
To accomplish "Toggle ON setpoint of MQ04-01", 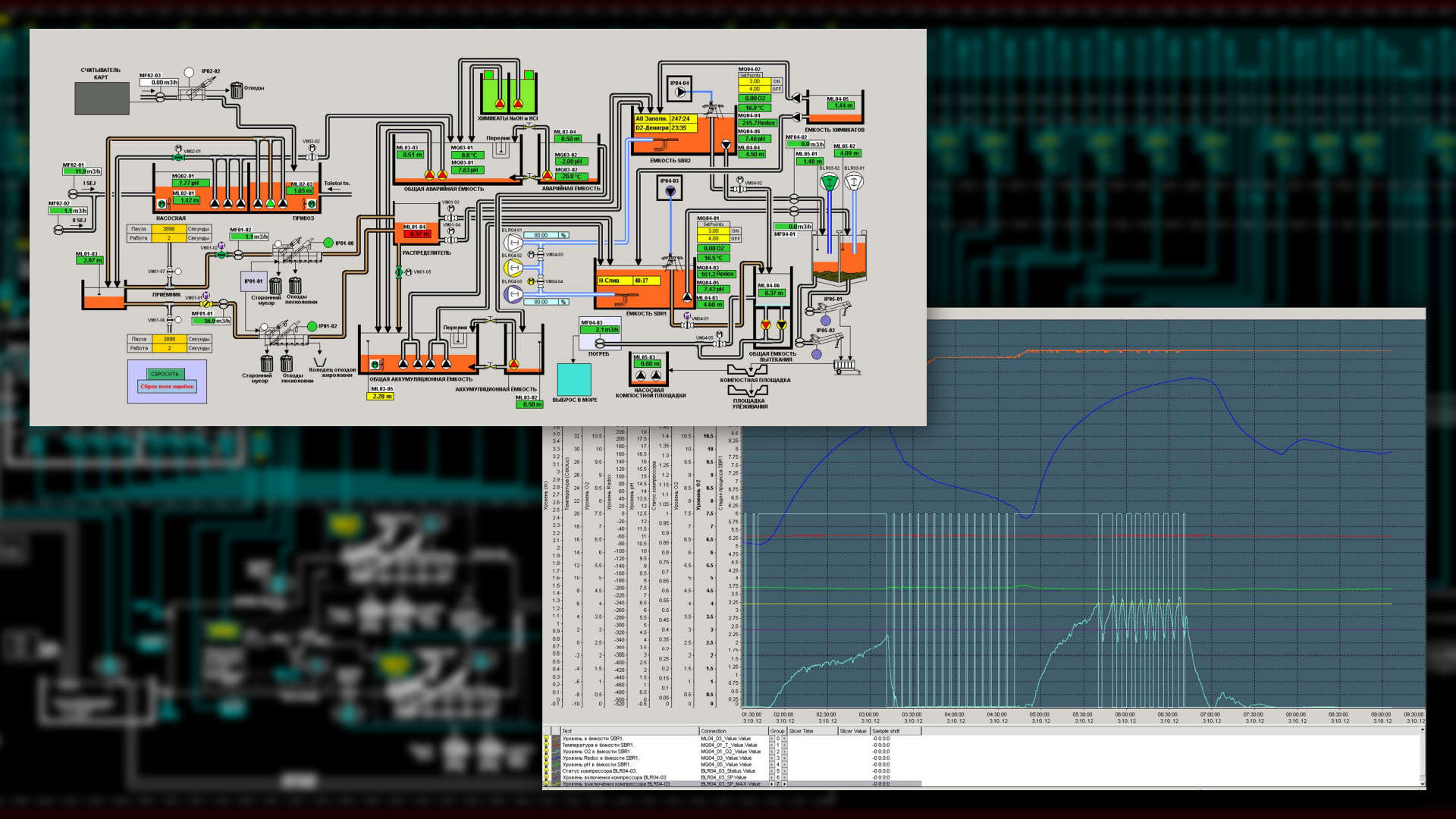I will [736, 231].
